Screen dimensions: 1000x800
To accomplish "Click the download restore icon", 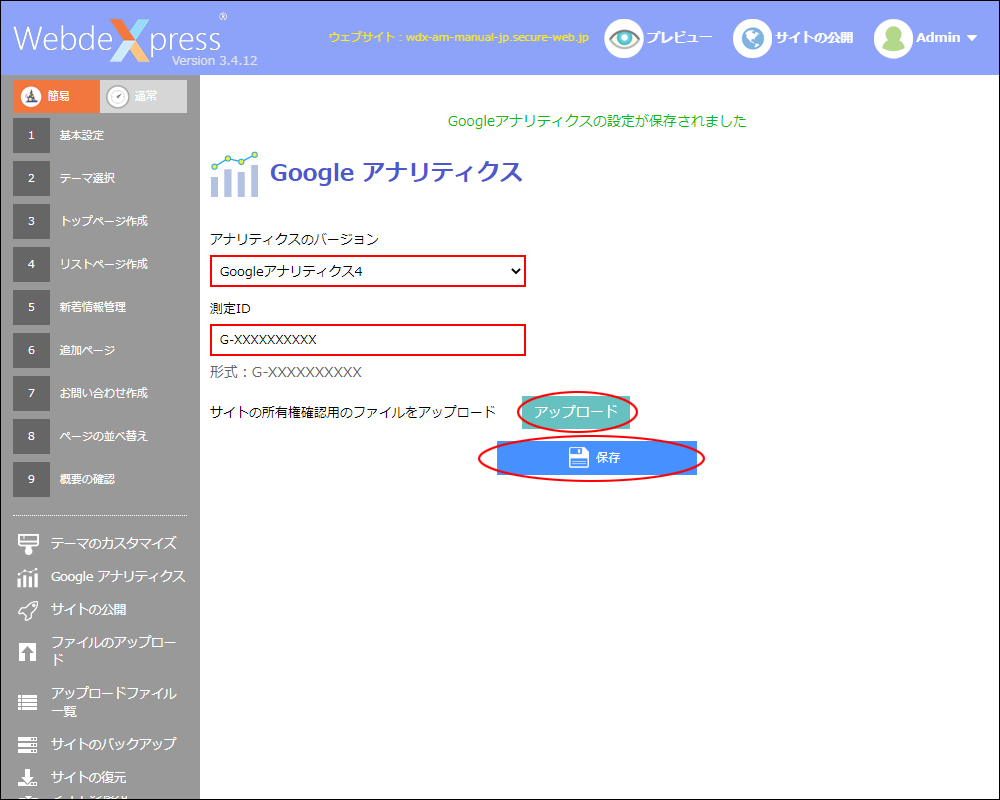I will 27,778.
